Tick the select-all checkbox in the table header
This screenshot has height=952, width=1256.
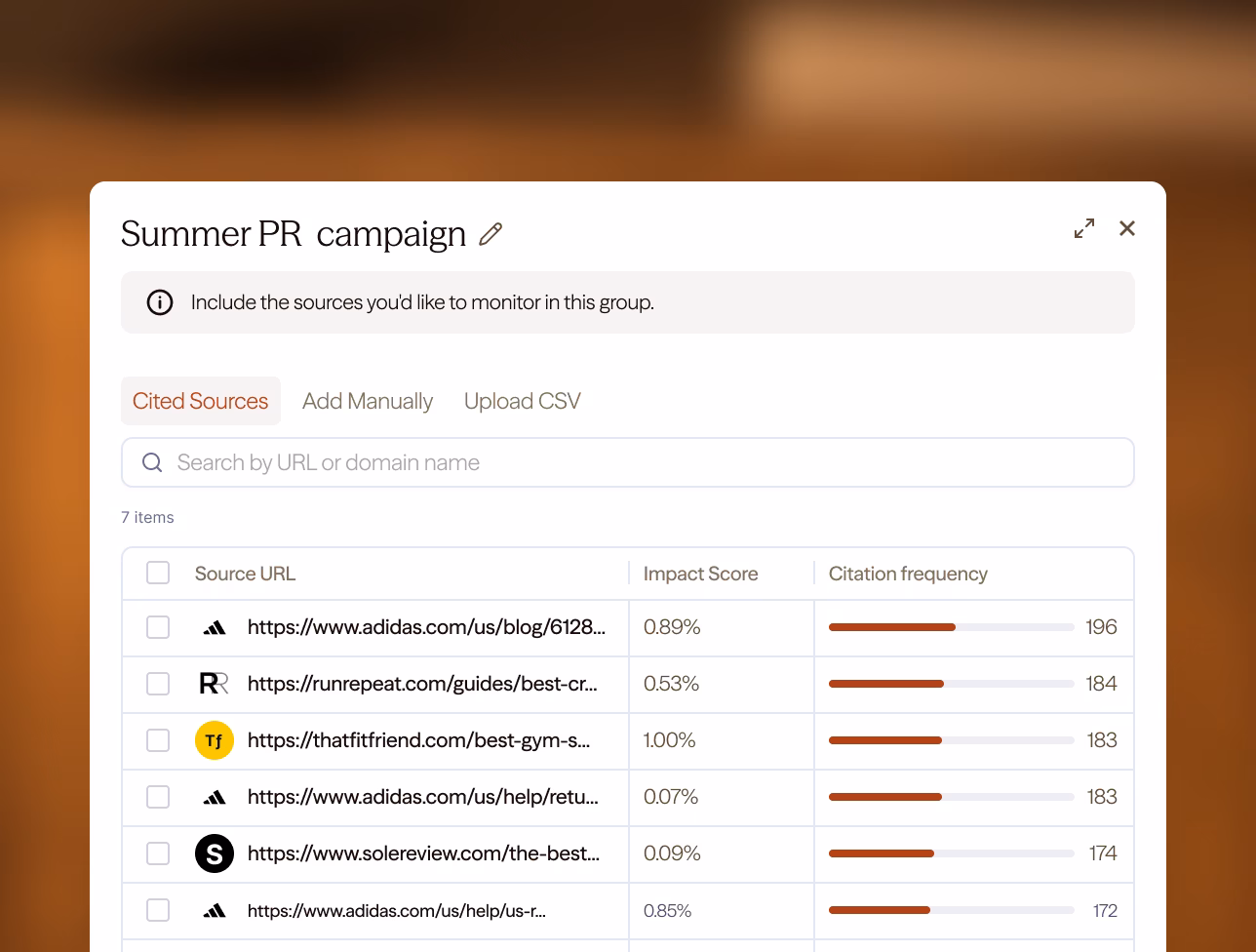[158, 573]
